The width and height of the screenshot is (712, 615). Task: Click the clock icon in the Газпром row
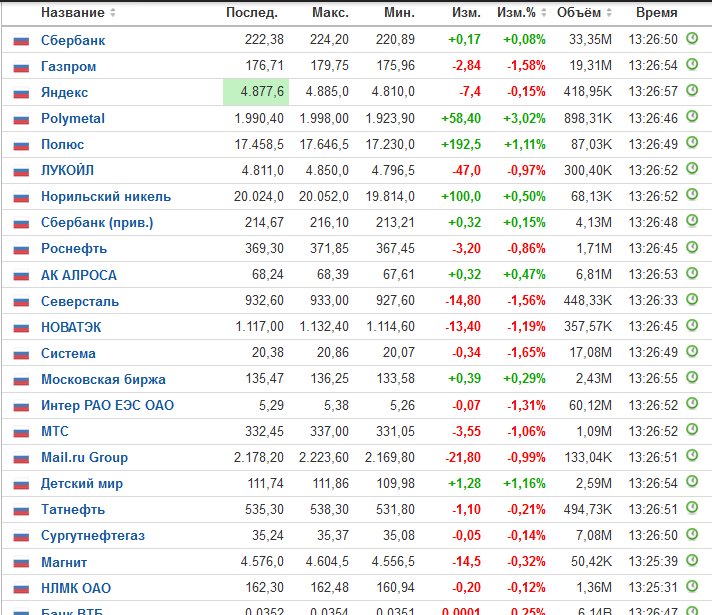pyautogui.click(x=692, y=64)
